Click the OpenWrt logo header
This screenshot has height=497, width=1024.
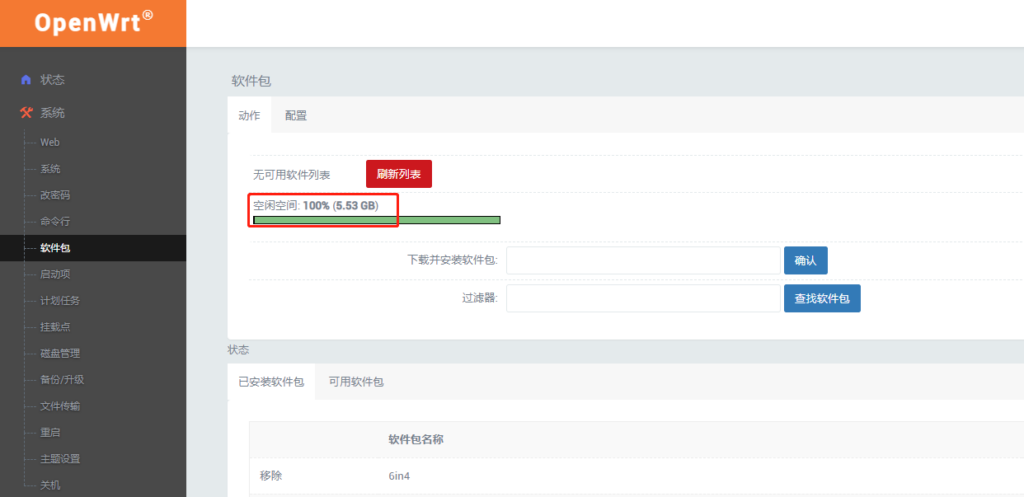(93, 23)
